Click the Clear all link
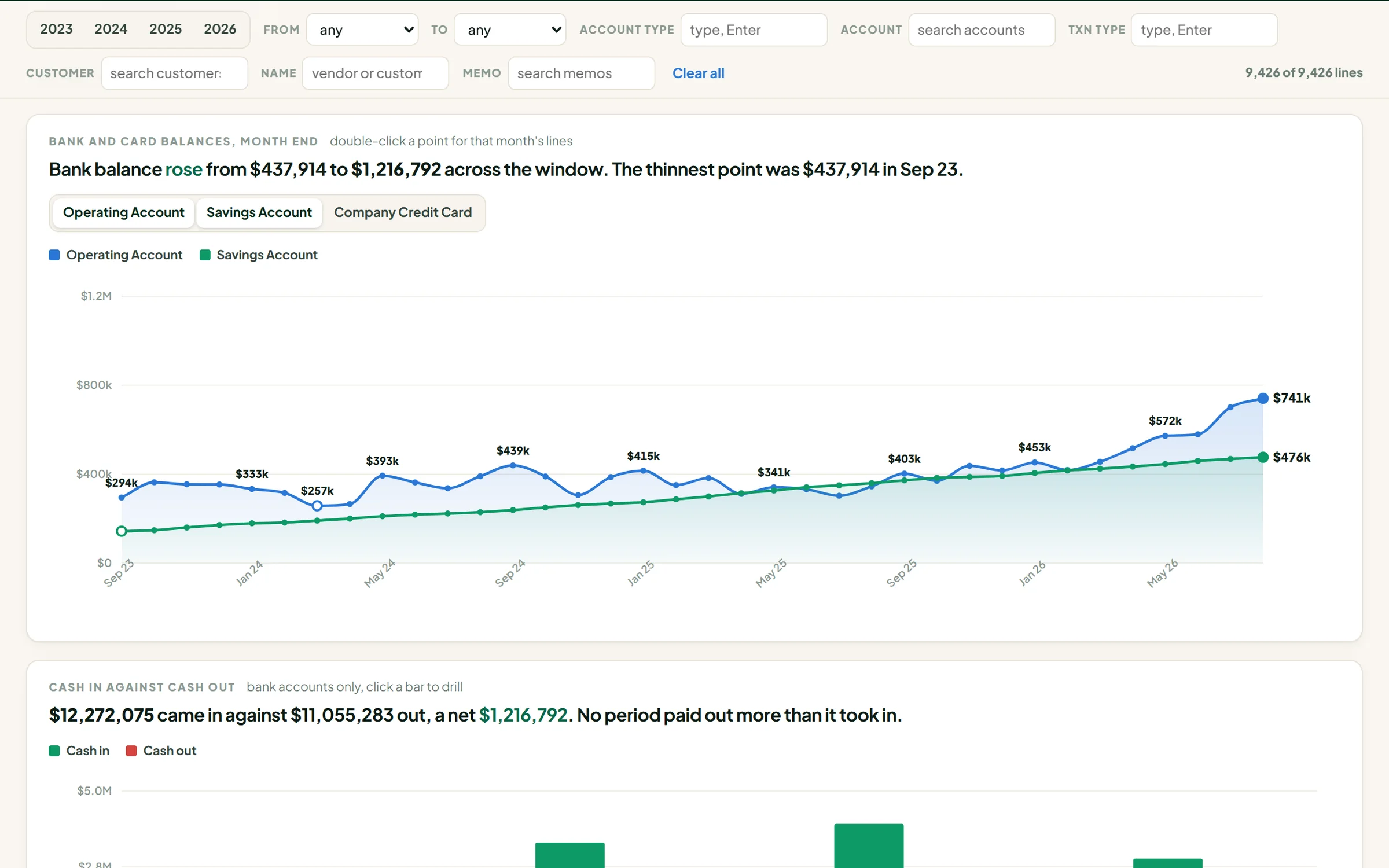This screenshot has width=1389, height=868. coord(698,73)
